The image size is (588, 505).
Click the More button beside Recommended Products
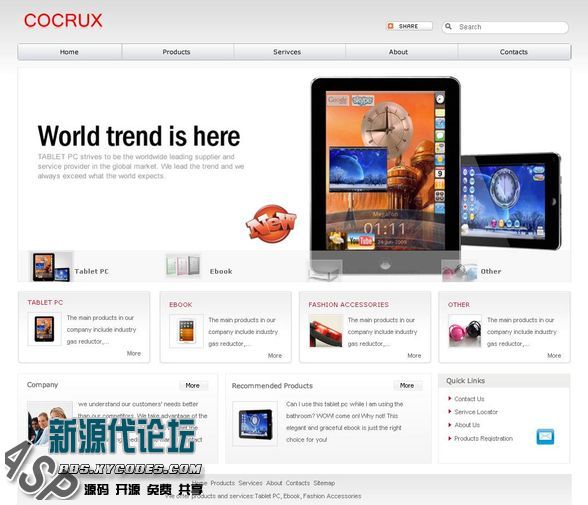(x=407, y=385)
